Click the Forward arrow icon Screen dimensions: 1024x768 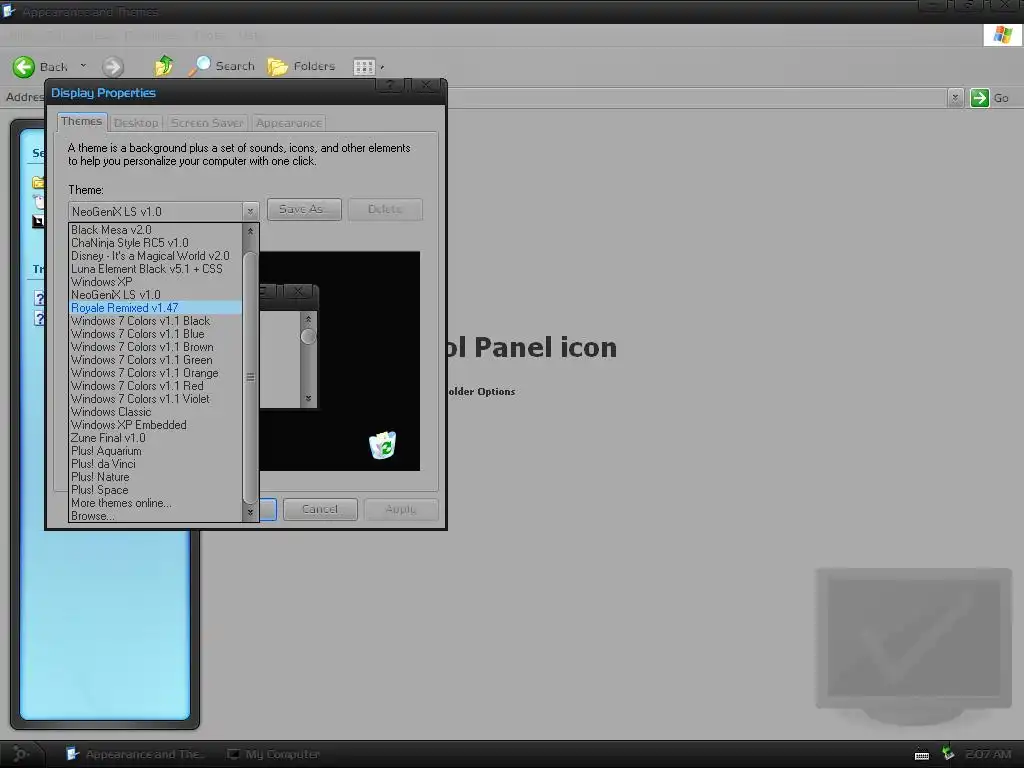[112, 67]
